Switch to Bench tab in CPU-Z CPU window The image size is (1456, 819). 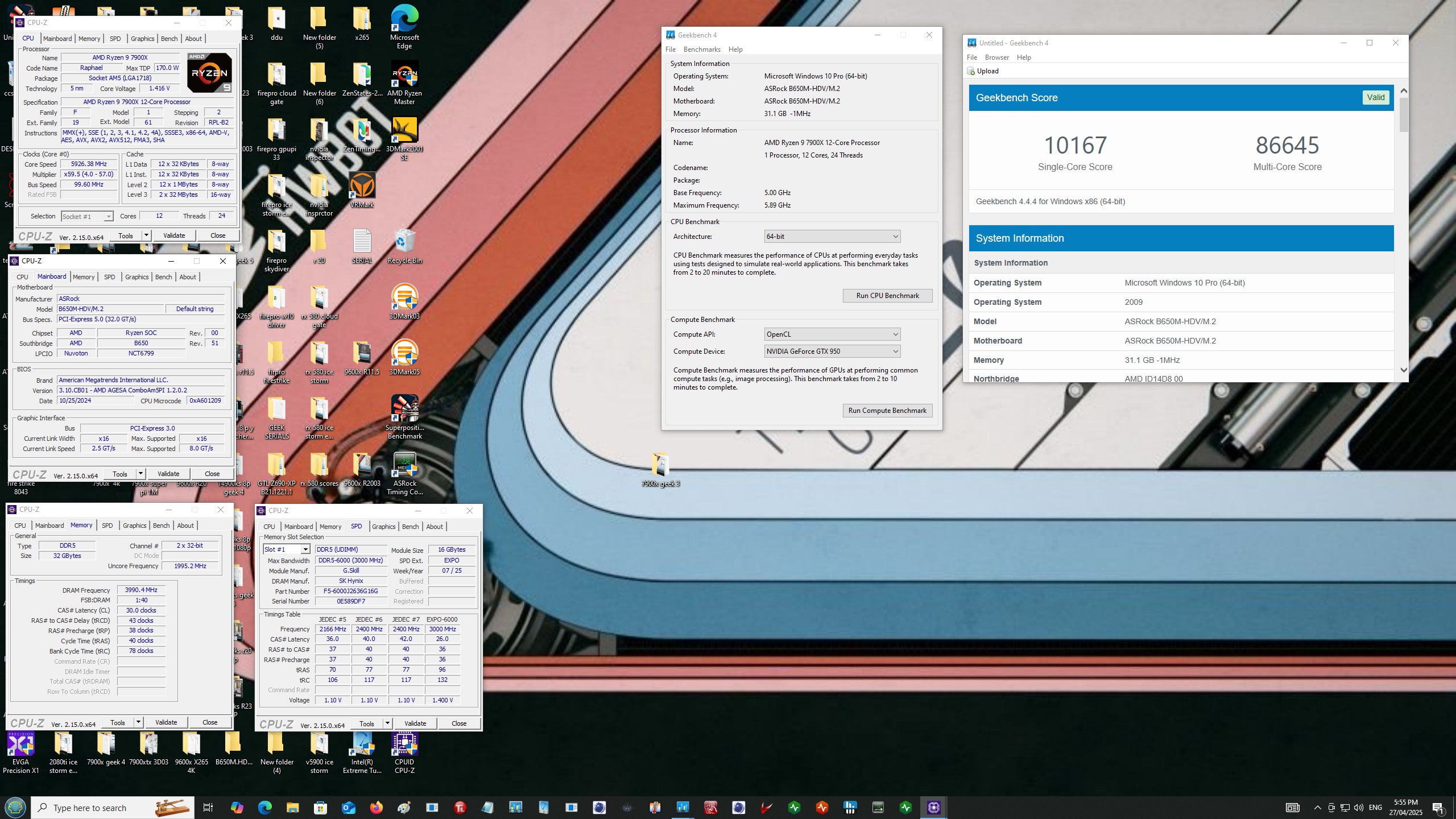coord(169,39)
